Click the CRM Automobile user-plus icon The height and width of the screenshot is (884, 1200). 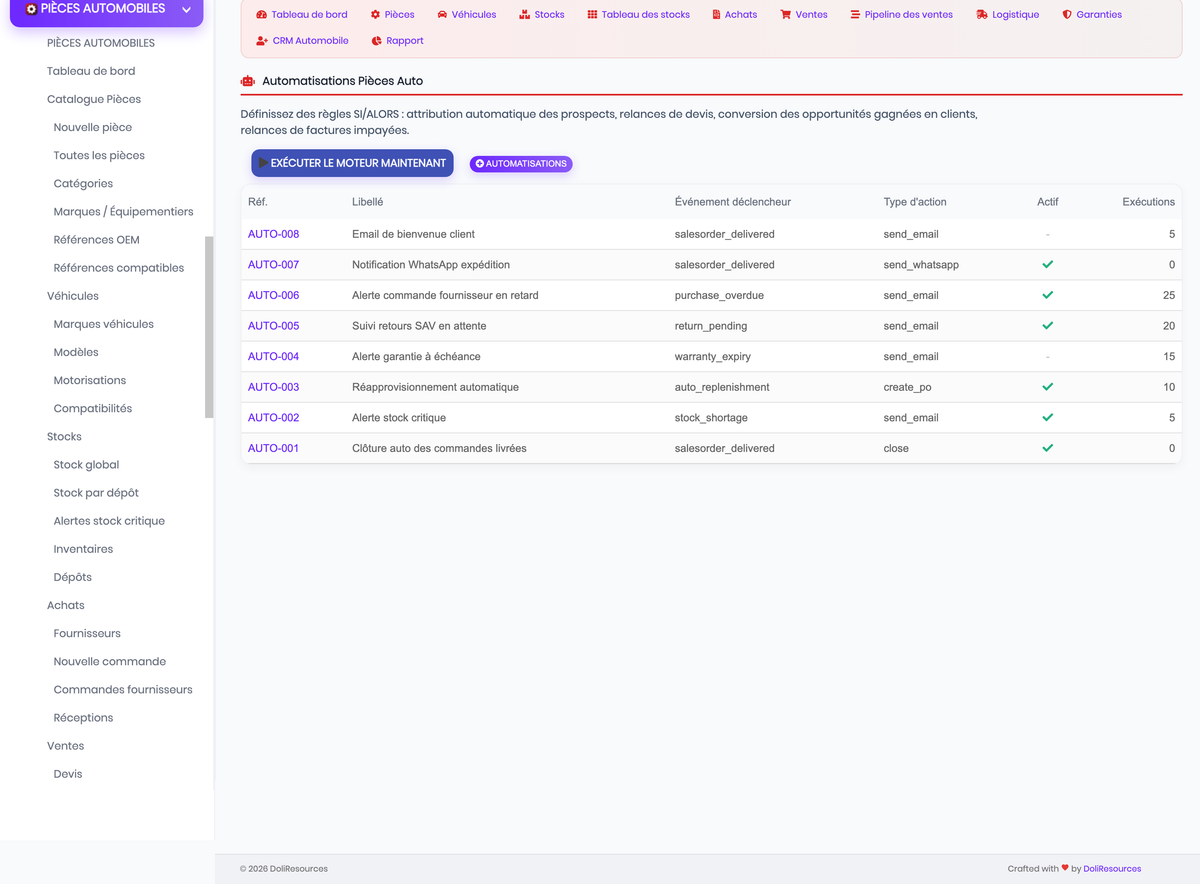(262, 41)
